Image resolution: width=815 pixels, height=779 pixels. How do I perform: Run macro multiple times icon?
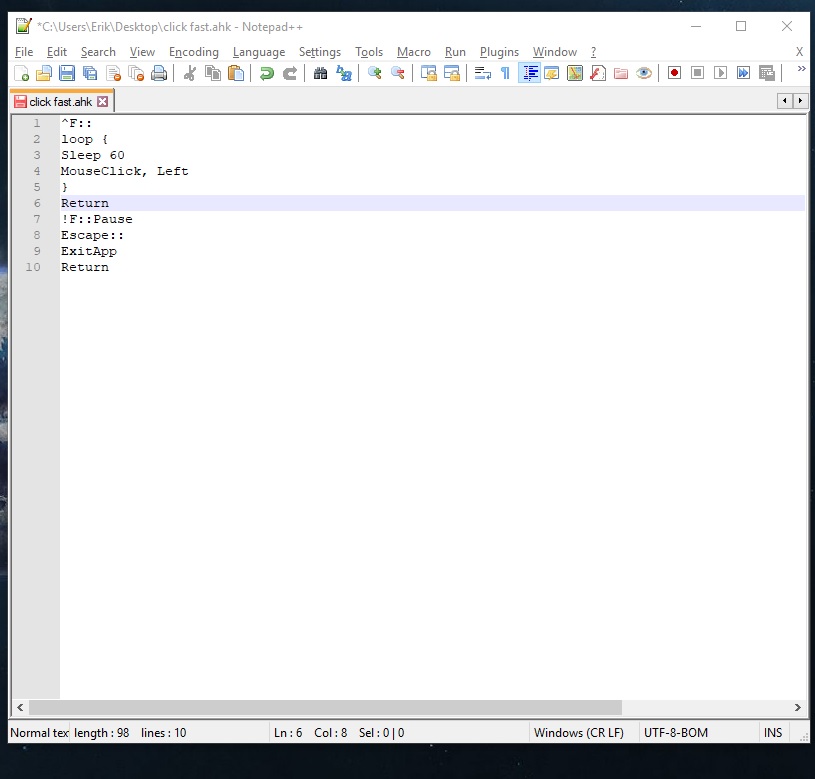tap(743, 73)
